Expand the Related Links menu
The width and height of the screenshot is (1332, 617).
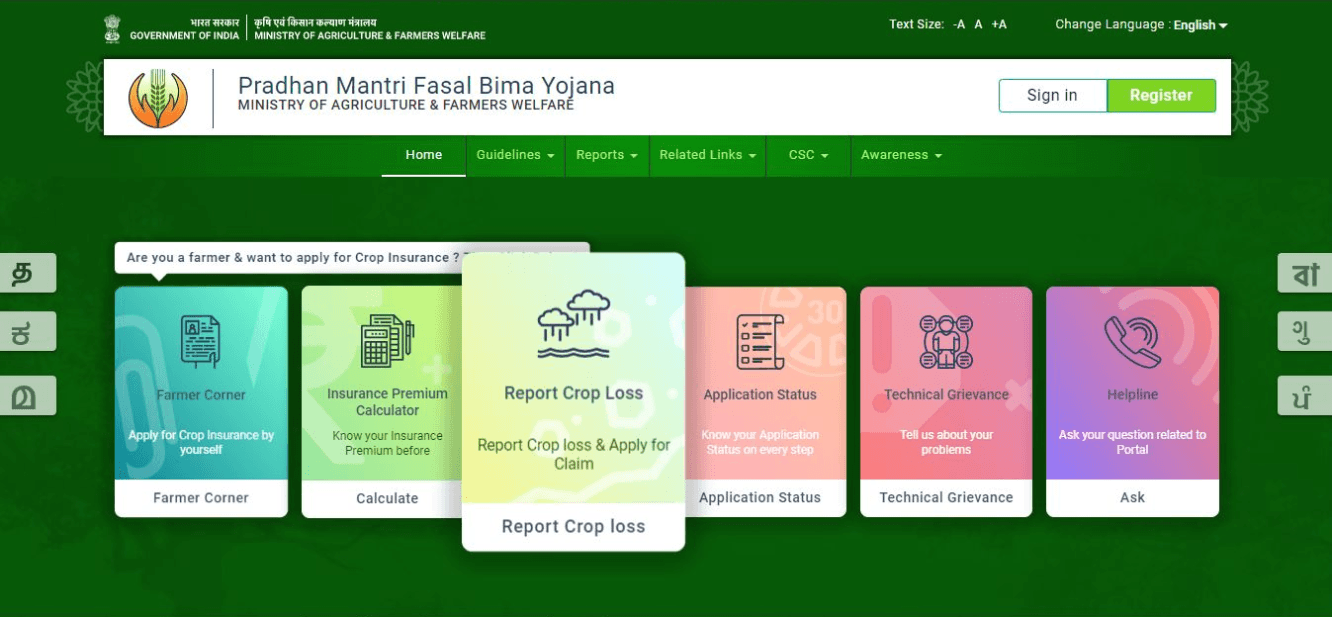pos(707,155)
